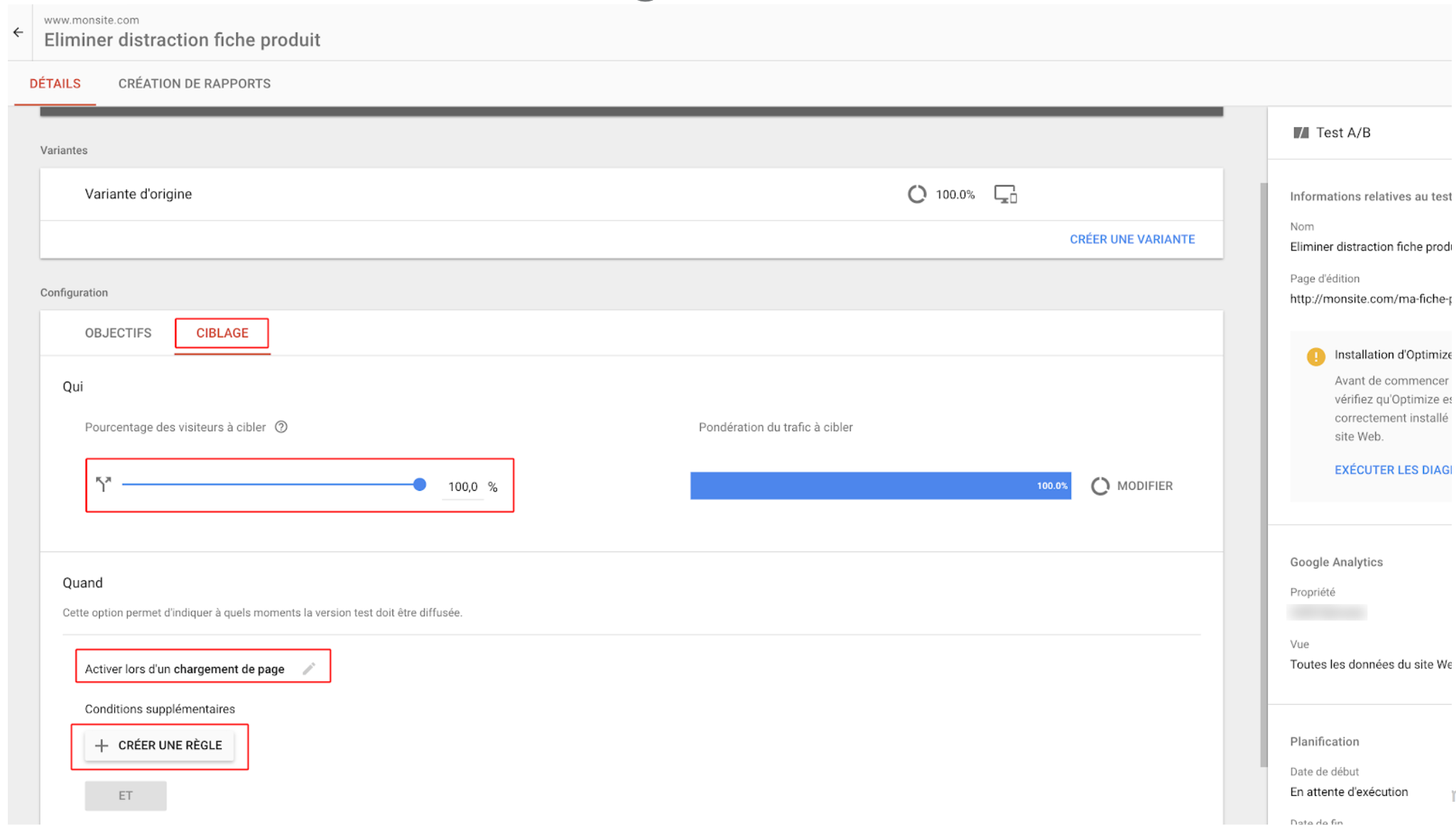Click the help question mark icon
This screenshot has width=1456, height=826.
(282, 427)
